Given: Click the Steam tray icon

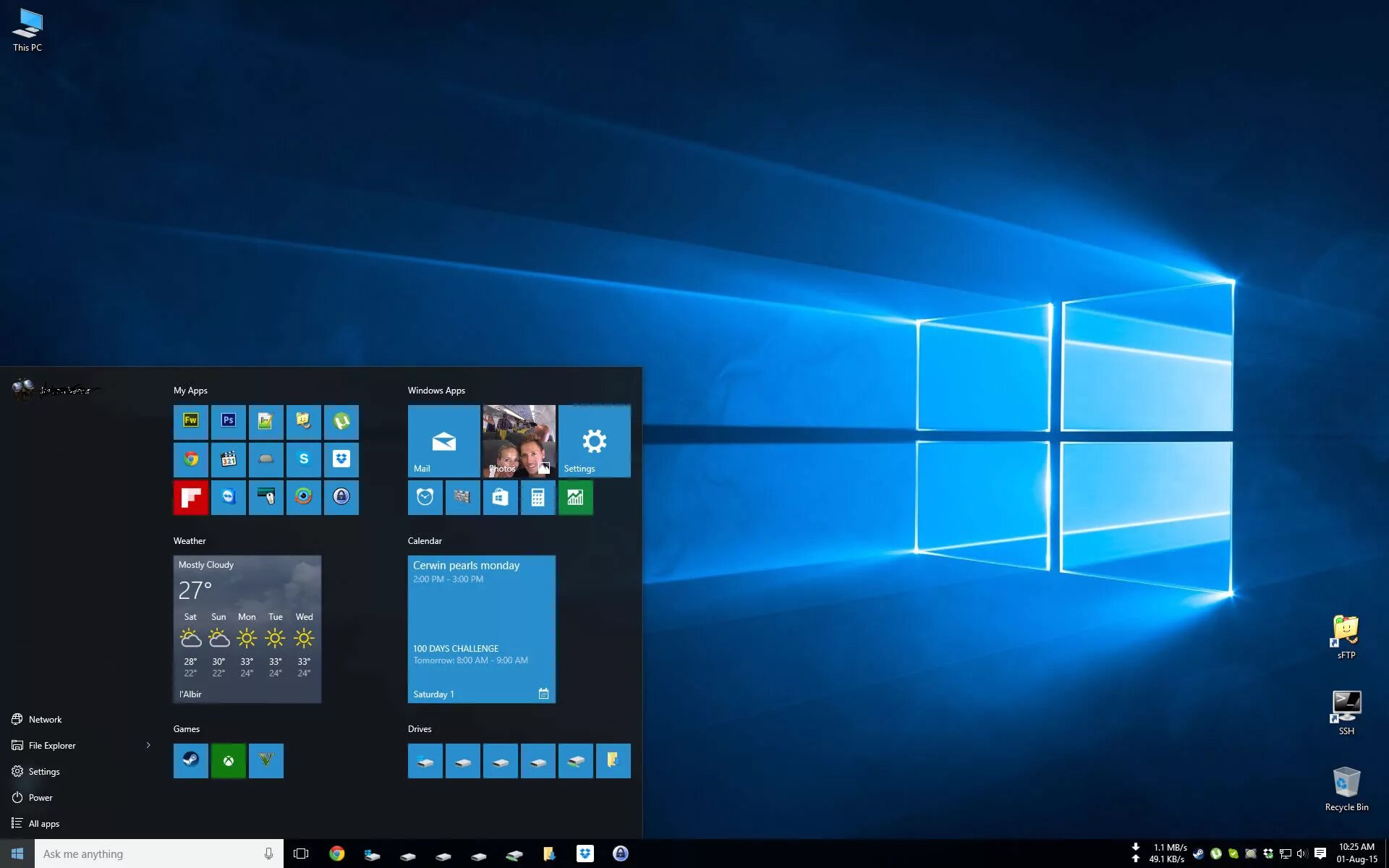Looking at the screenshot, I should (1198, 854).
